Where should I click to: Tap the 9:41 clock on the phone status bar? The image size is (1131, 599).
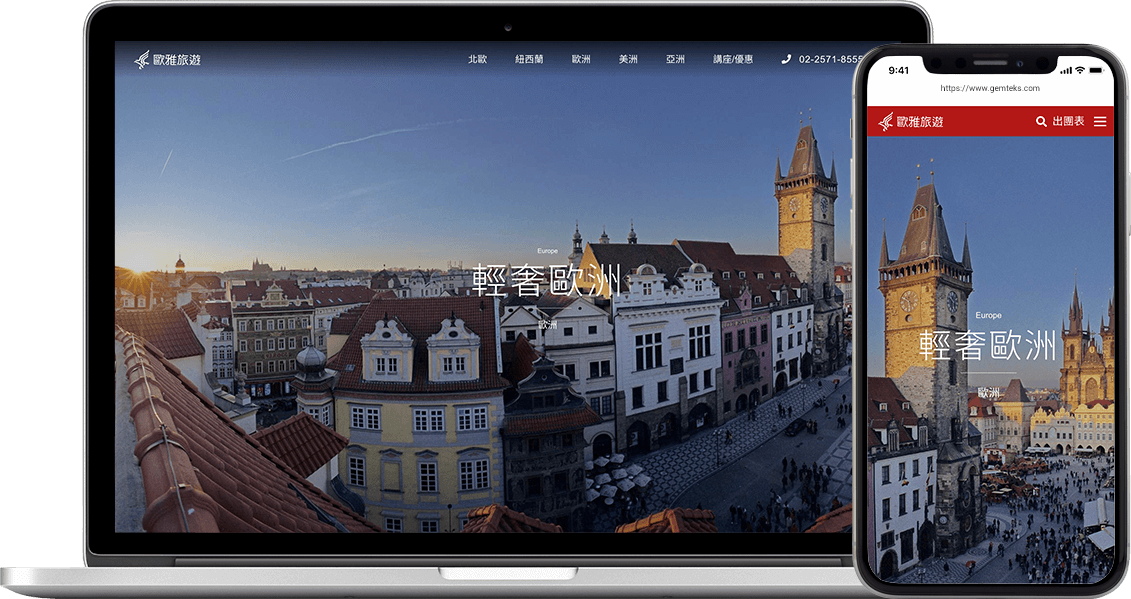point(898,71)
